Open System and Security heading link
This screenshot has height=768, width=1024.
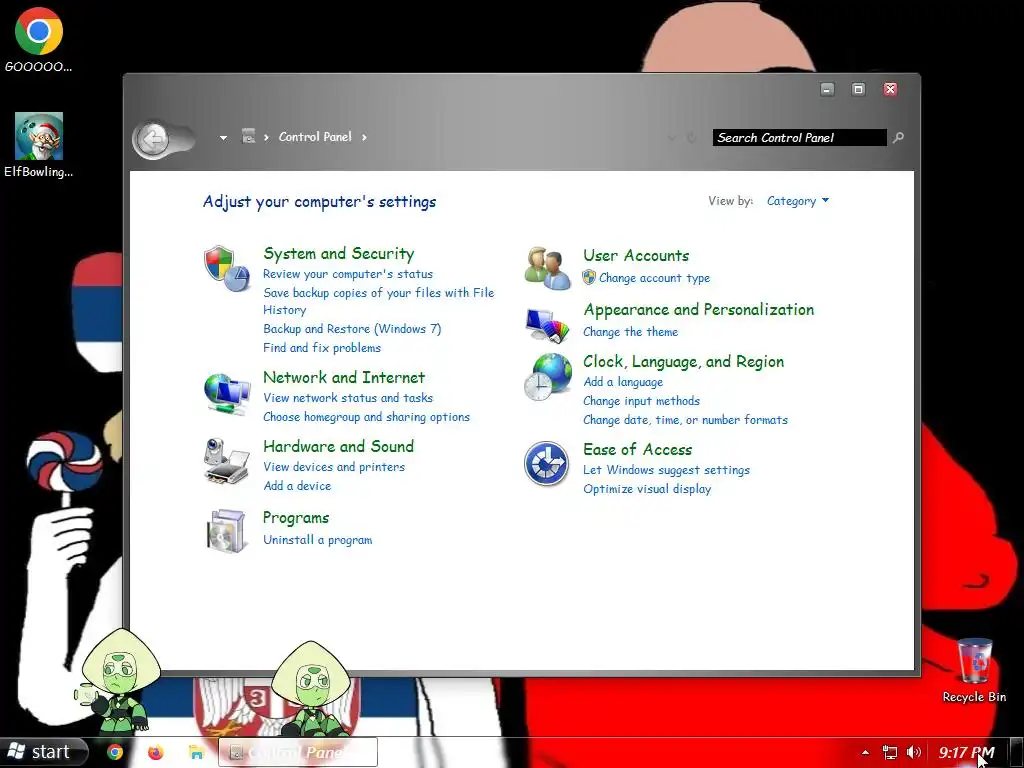tap(338, 253)
